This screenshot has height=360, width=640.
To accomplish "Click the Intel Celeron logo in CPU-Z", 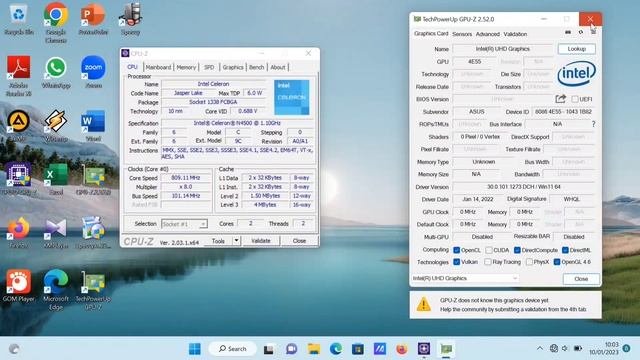I will (x=291, y=97).
